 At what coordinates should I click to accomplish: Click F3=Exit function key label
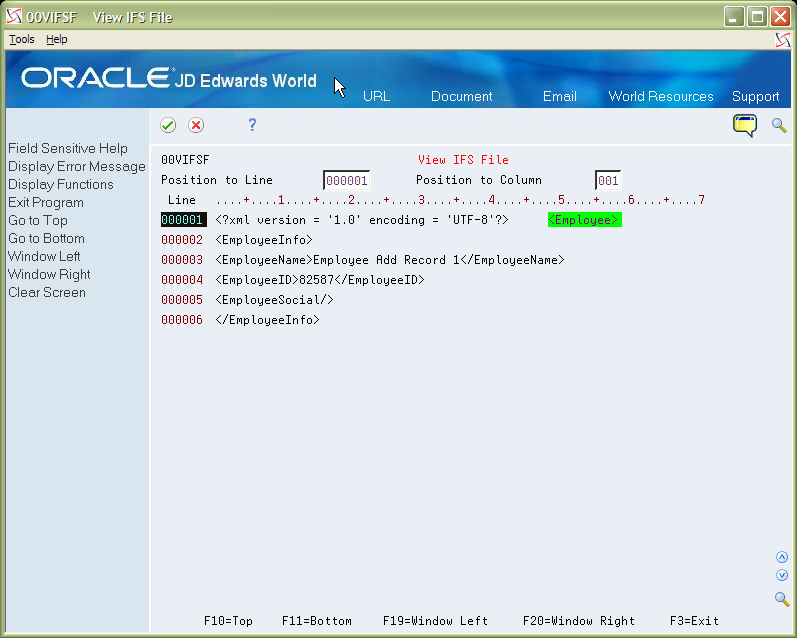point(694,621)
